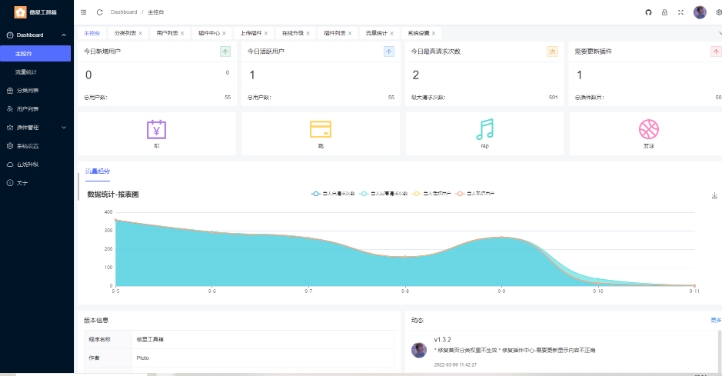This screenshot has width=722, height=377.
Task: Click the lock screen icon in the header
Action: [x=664, y=12]
